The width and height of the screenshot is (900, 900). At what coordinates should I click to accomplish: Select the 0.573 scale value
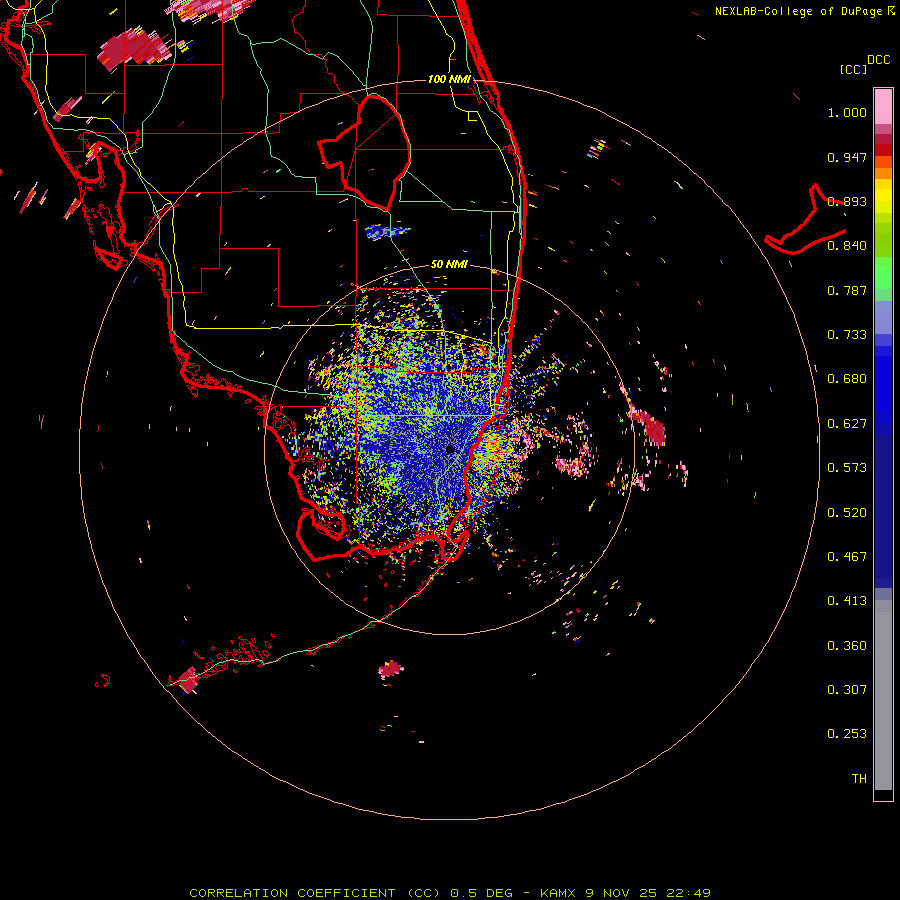[847, 468]
